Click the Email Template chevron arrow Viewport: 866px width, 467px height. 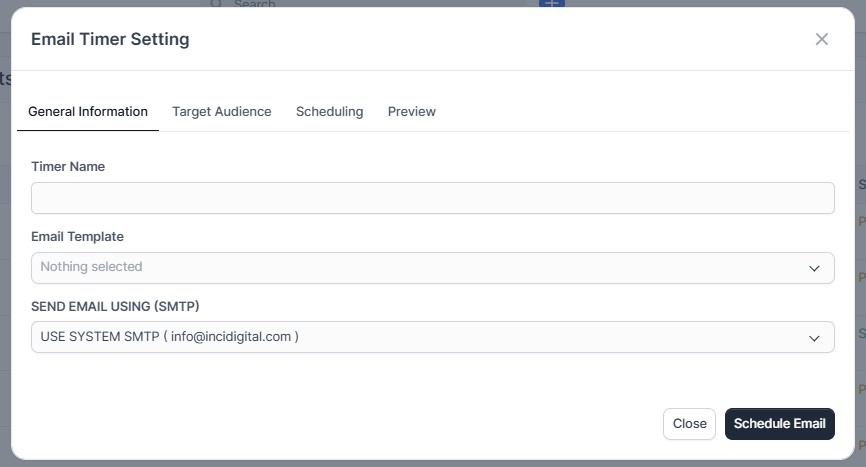tap(814, 268)
